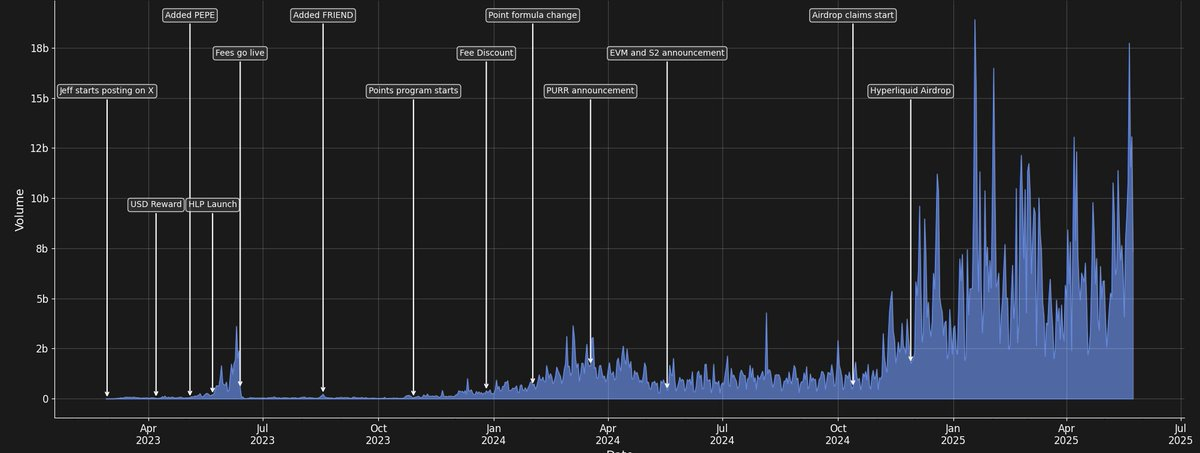Image resolution: width=1200 pixels, height=453 pixels.
Task: Select the 'Oct 2023' x-axis tick label
Action: click(x=378, y=433)
